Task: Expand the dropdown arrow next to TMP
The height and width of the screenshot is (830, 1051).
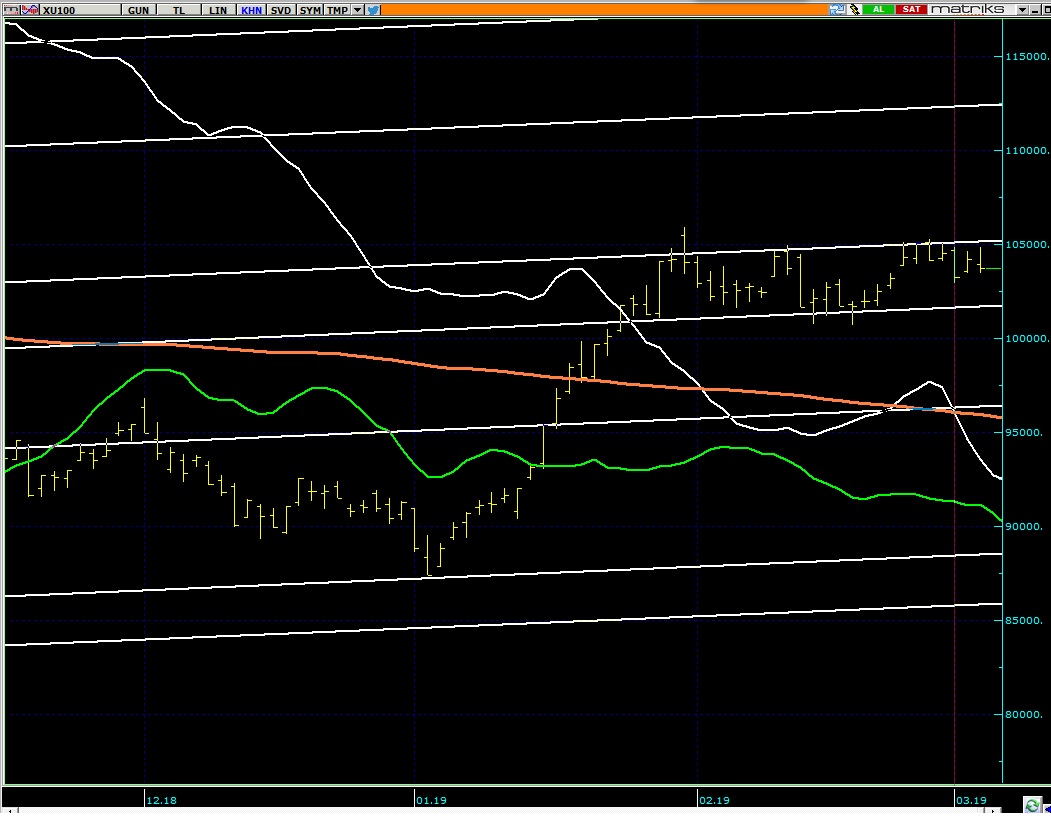Action: (358, 9)
